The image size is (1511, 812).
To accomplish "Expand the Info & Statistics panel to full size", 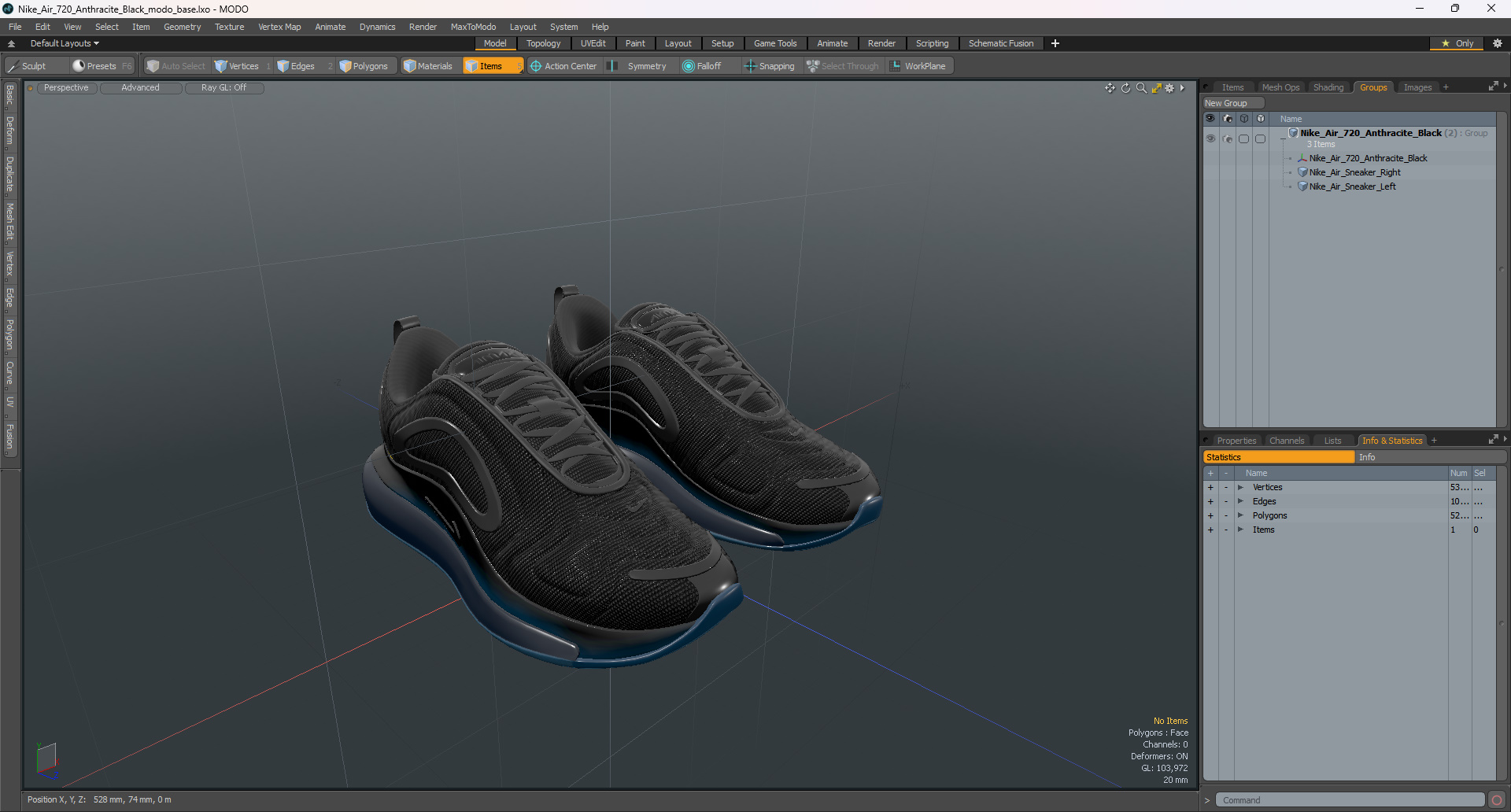I will pos(1493,440).
